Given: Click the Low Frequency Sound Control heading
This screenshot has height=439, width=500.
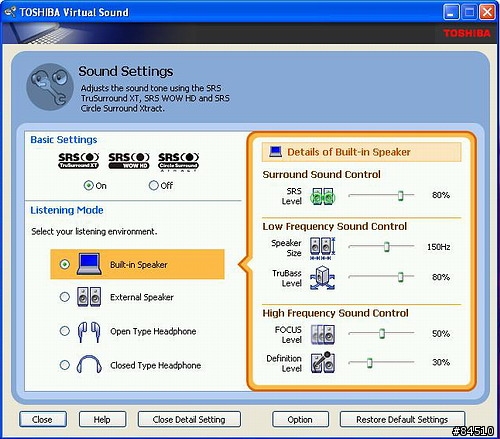Looking at the screenshot, I should pyautogui.click(x=335, y=226).
